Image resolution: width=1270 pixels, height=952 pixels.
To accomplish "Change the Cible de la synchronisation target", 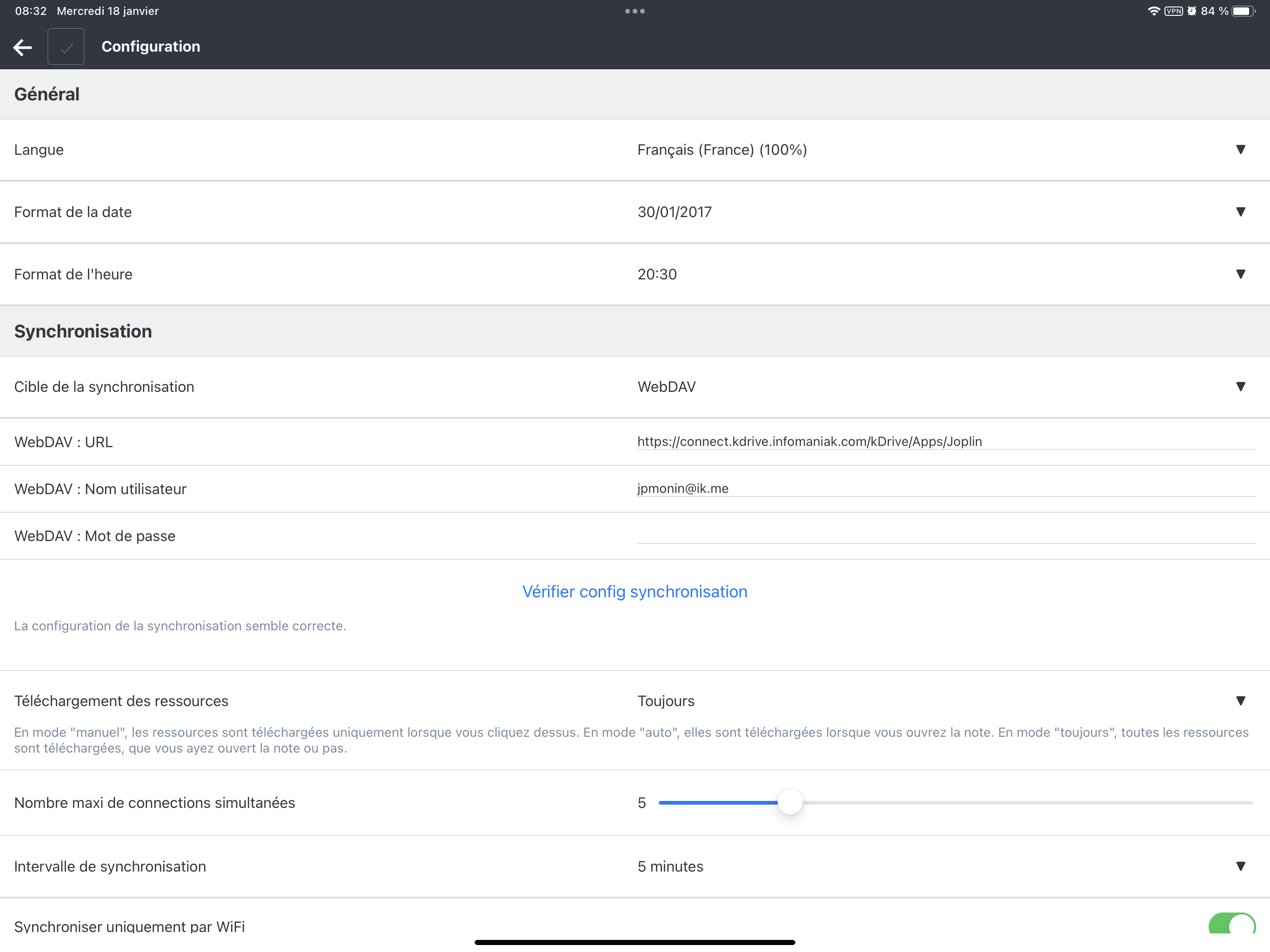I will click(1240, 386).
